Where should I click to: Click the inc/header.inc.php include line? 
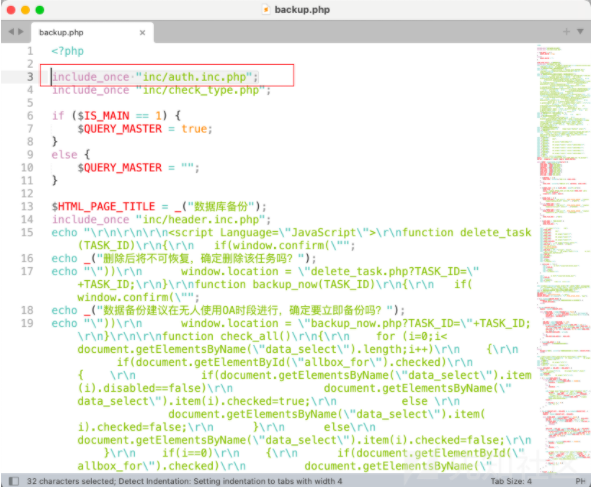[x=161, y=219]
